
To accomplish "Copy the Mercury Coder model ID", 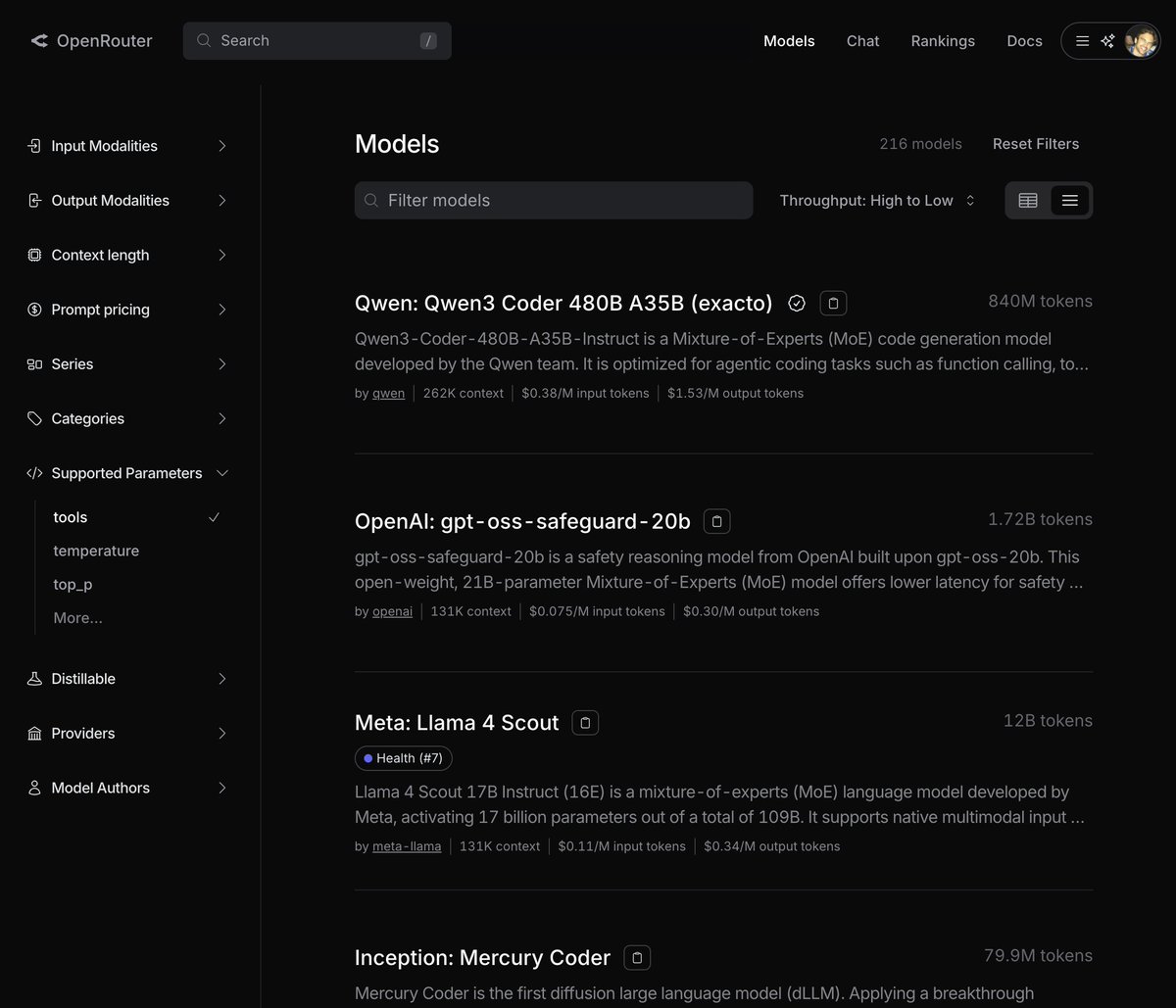I will tap(637, 958).
